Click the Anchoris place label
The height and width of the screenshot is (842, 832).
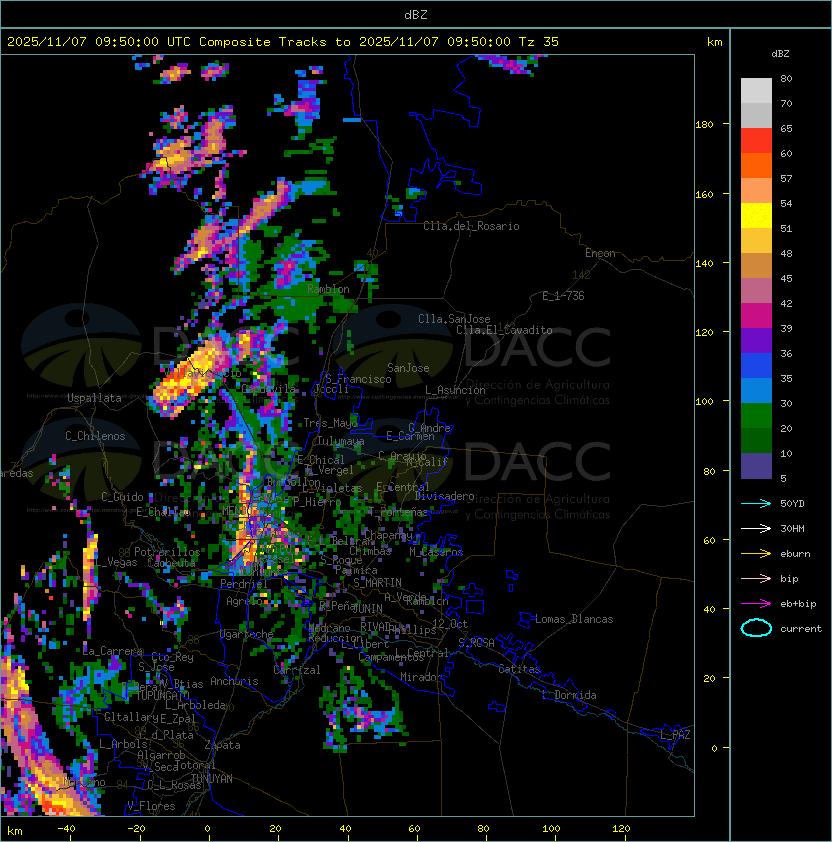pos(234,681)
